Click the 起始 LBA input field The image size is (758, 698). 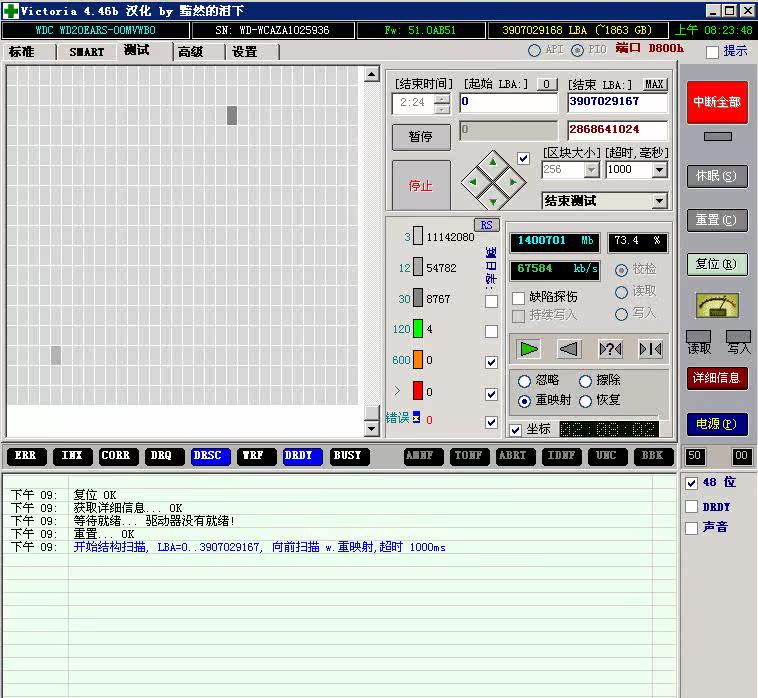coord(508,102)
